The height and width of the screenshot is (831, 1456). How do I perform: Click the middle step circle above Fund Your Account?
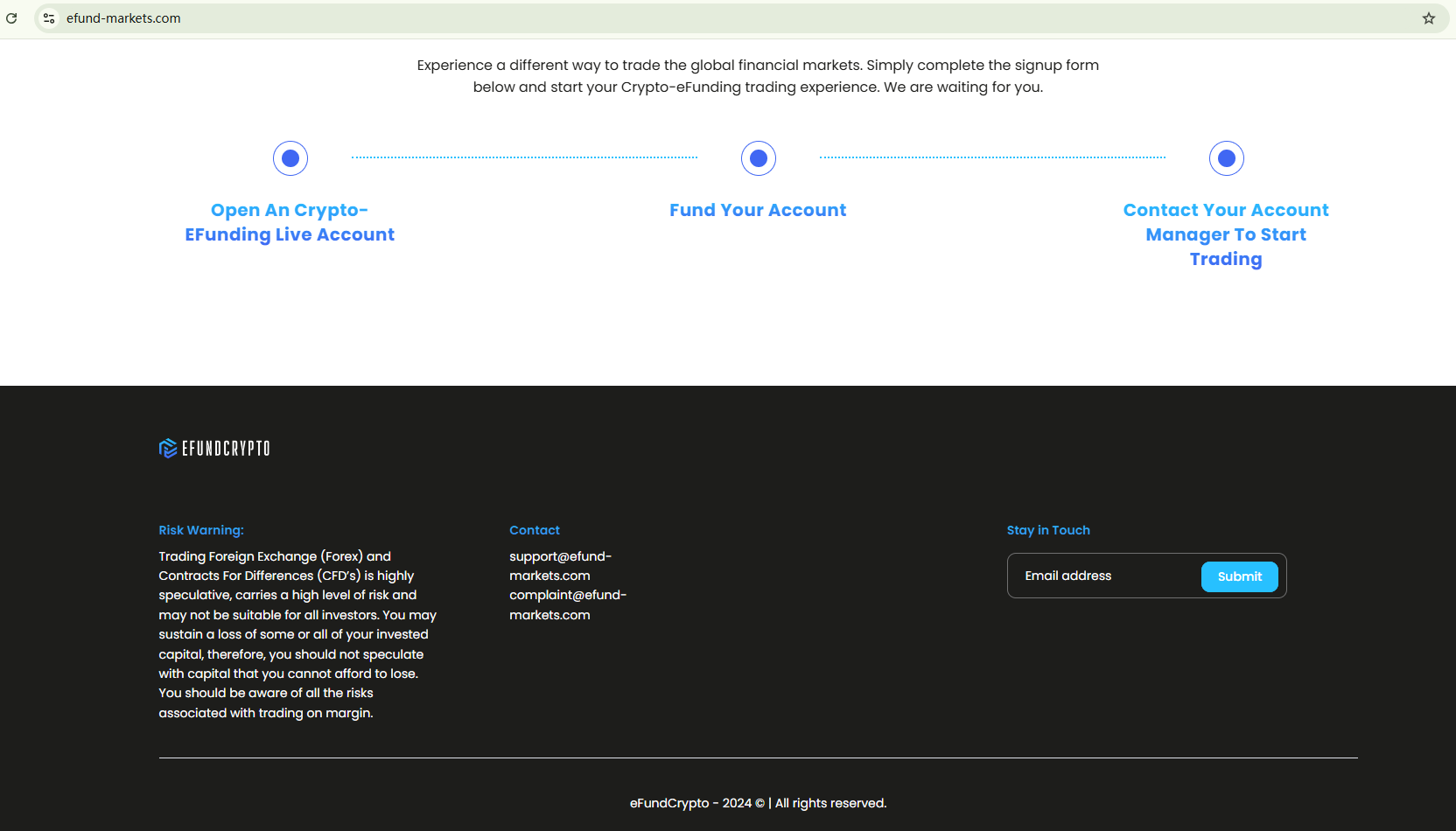click(x=759, y=158)
